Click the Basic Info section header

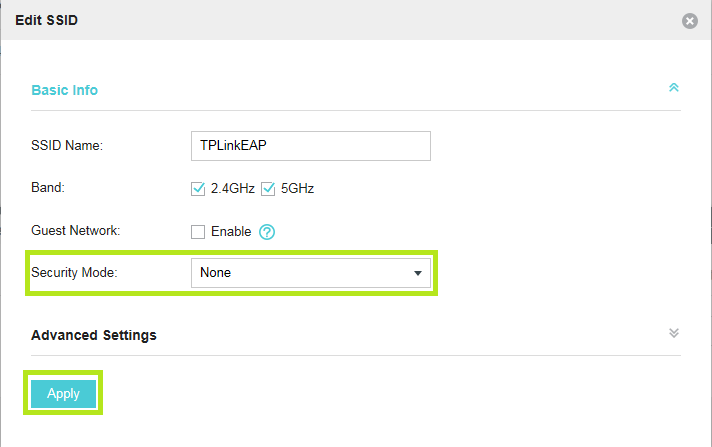[x=65, y=90]
